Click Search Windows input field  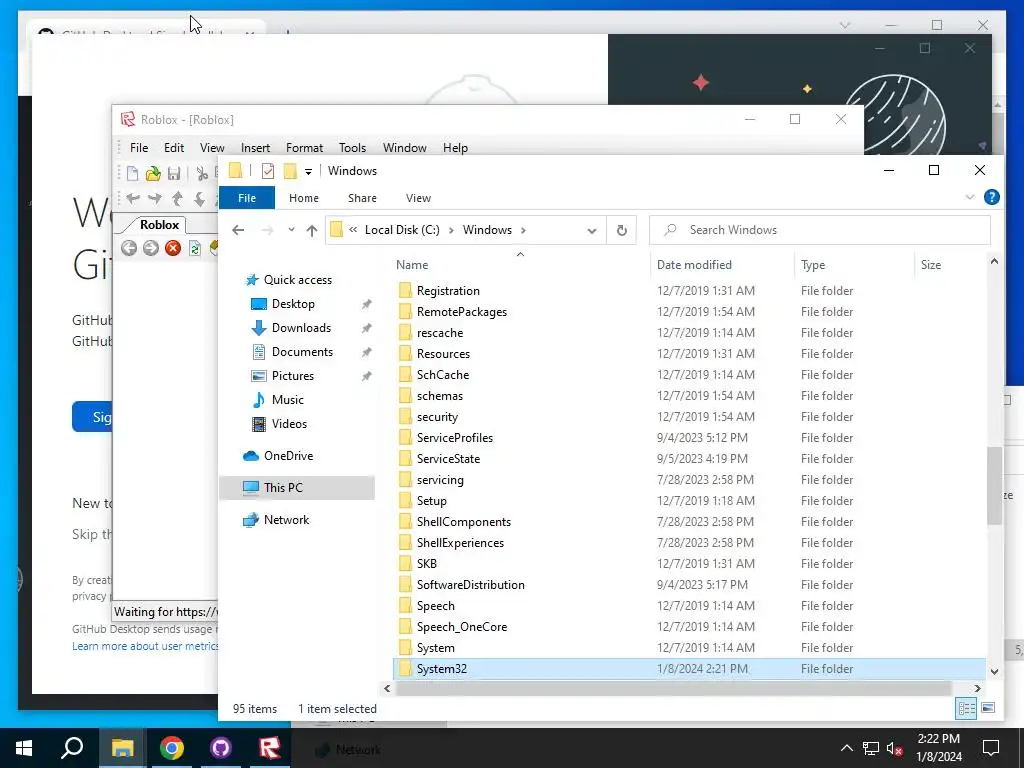[x=820, y=230]
